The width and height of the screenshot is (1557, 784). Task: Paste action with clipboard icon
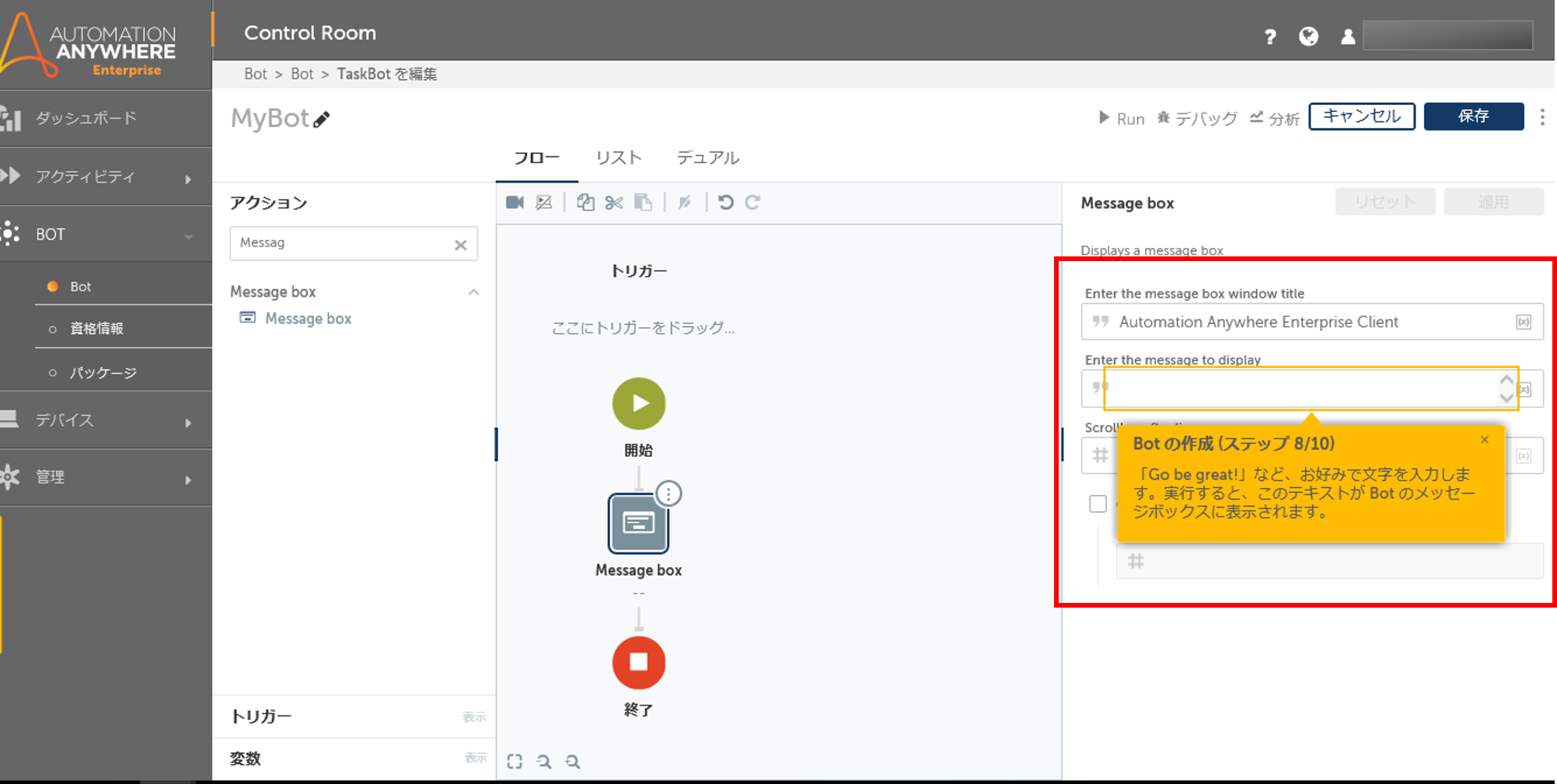(644, 203)
